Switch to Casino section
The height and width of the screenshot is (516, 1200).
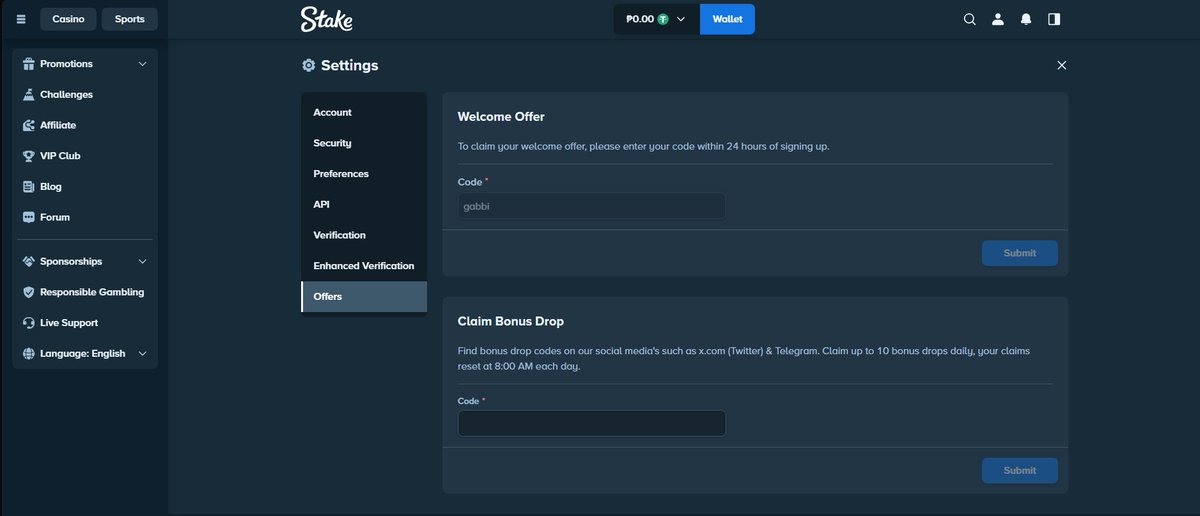(x=68, y=19)
